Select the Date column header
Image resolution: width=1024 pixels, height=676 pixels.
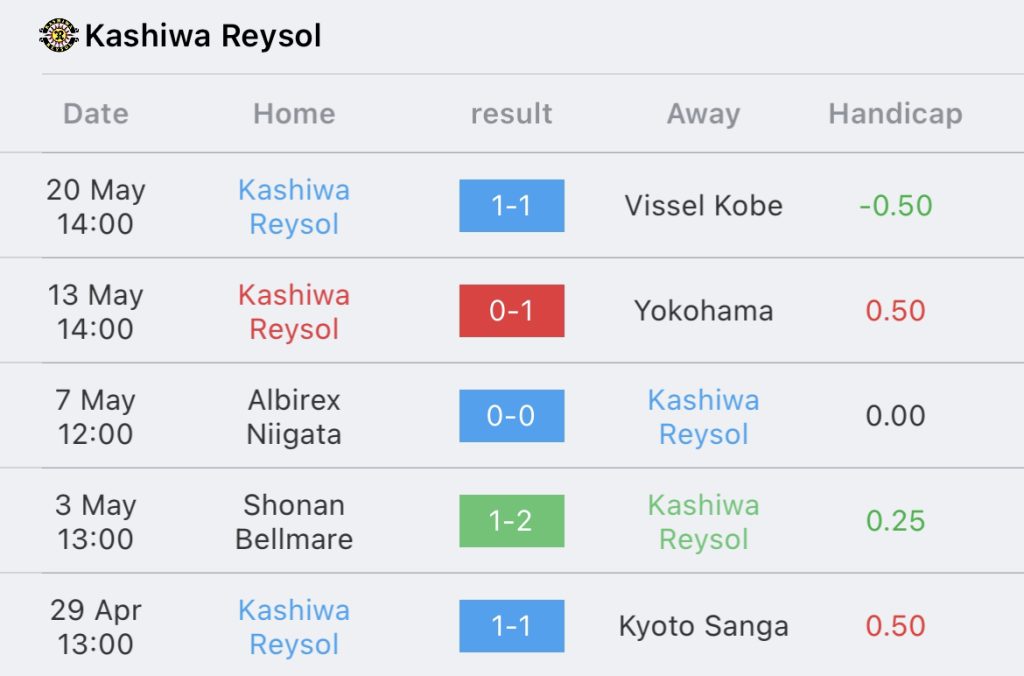(x=96, y=114)
